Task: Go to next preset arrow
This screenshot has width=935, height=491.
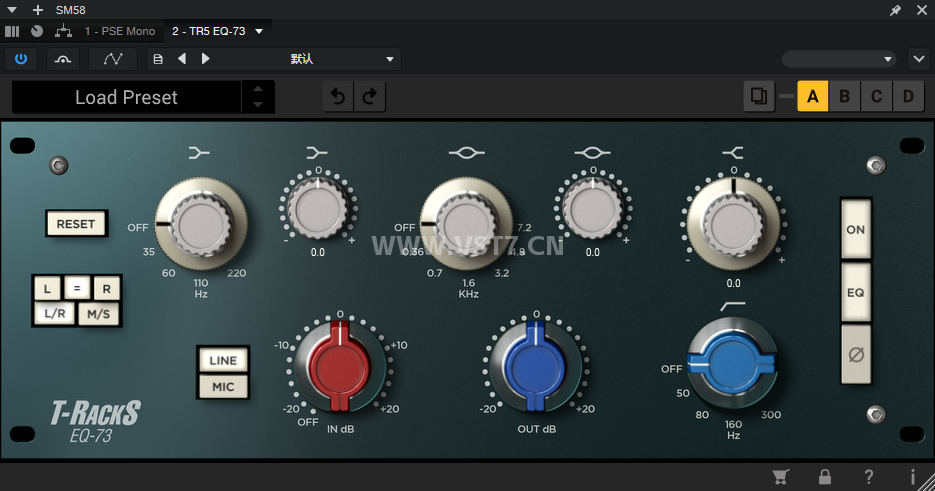Action: coord(206,59)
